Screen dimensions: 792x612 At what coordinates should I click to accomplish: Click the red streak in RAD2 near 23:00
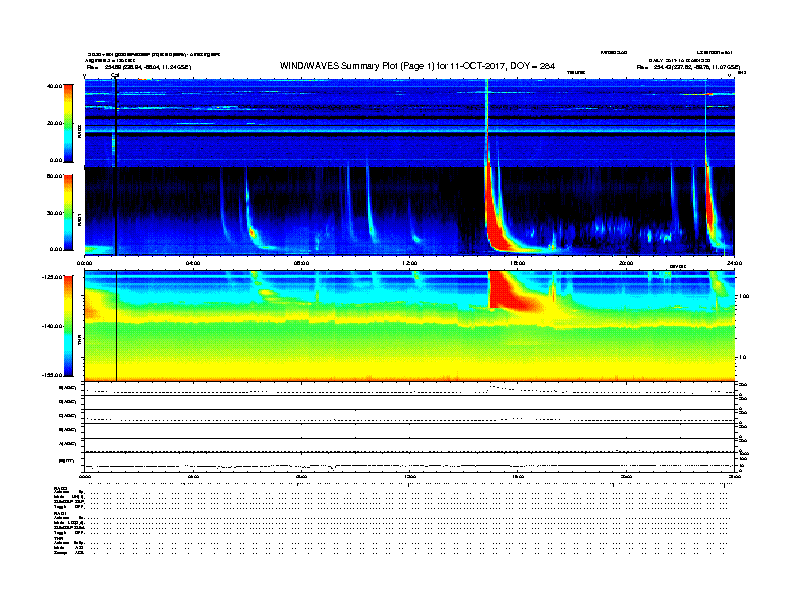coord(707,94)
